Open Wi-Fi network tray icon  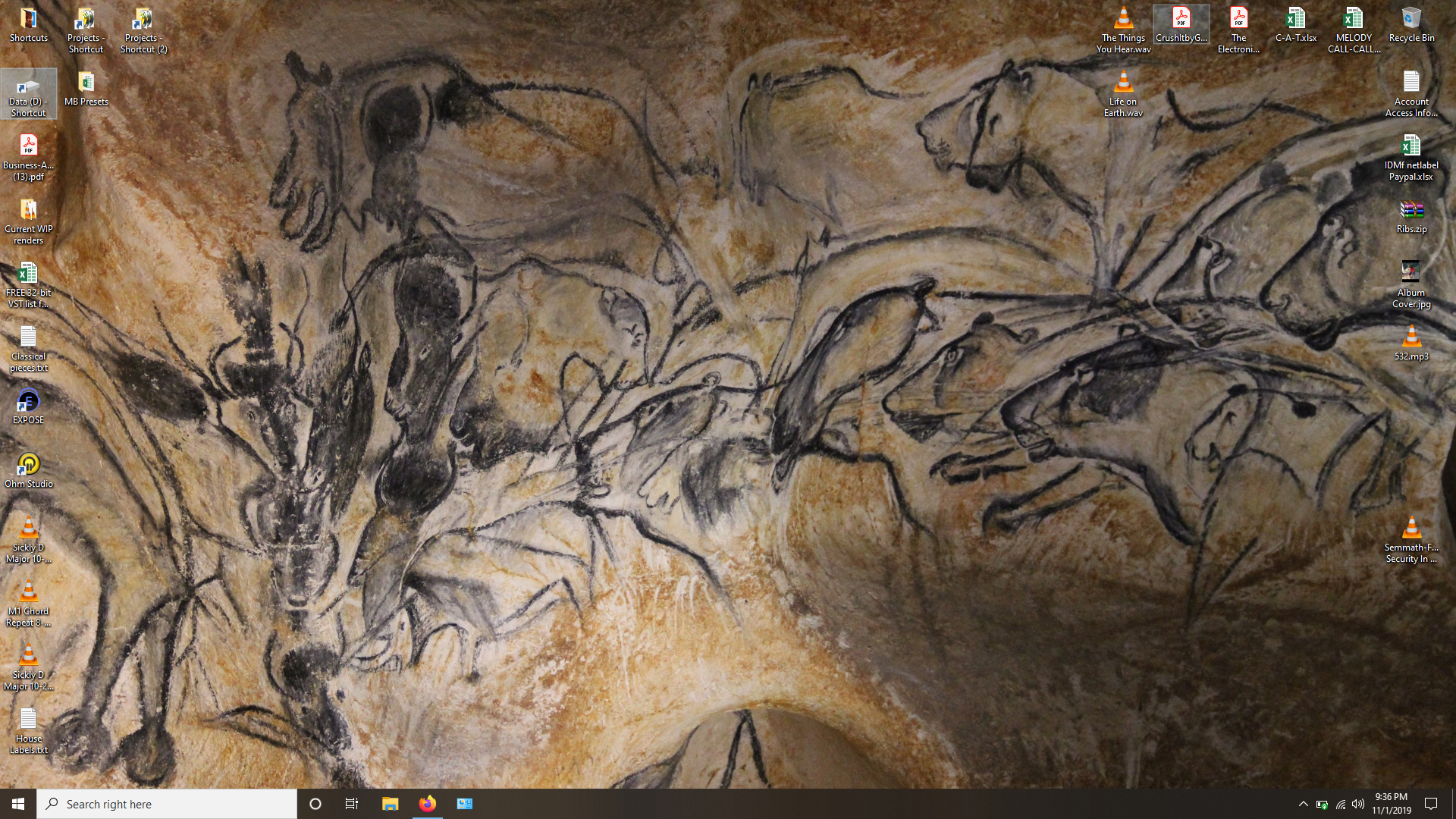(1340, 804)
